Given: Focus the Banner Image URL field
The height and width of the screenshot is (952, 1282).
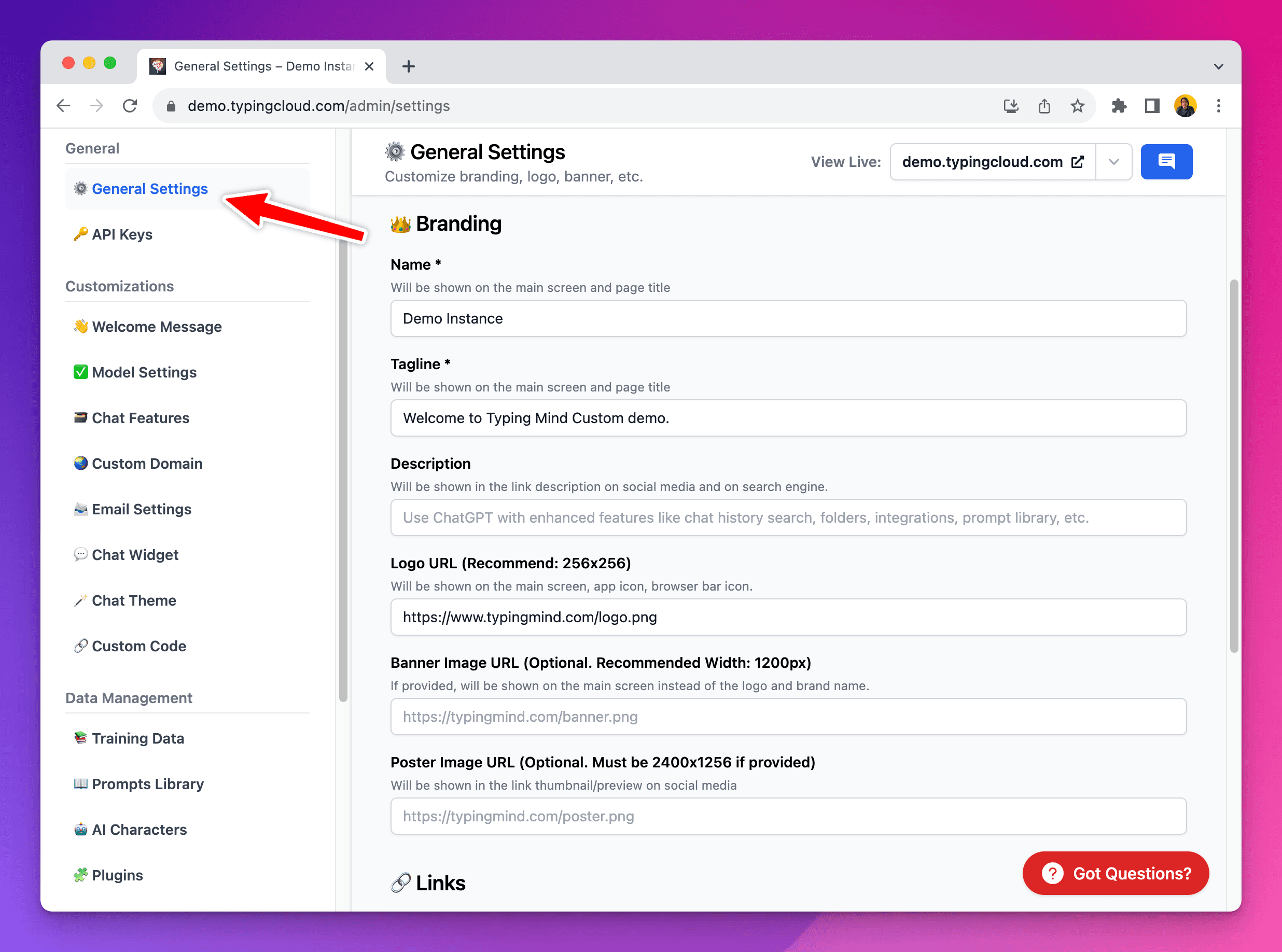Looking at the screenshot, I should coord(787,716).
